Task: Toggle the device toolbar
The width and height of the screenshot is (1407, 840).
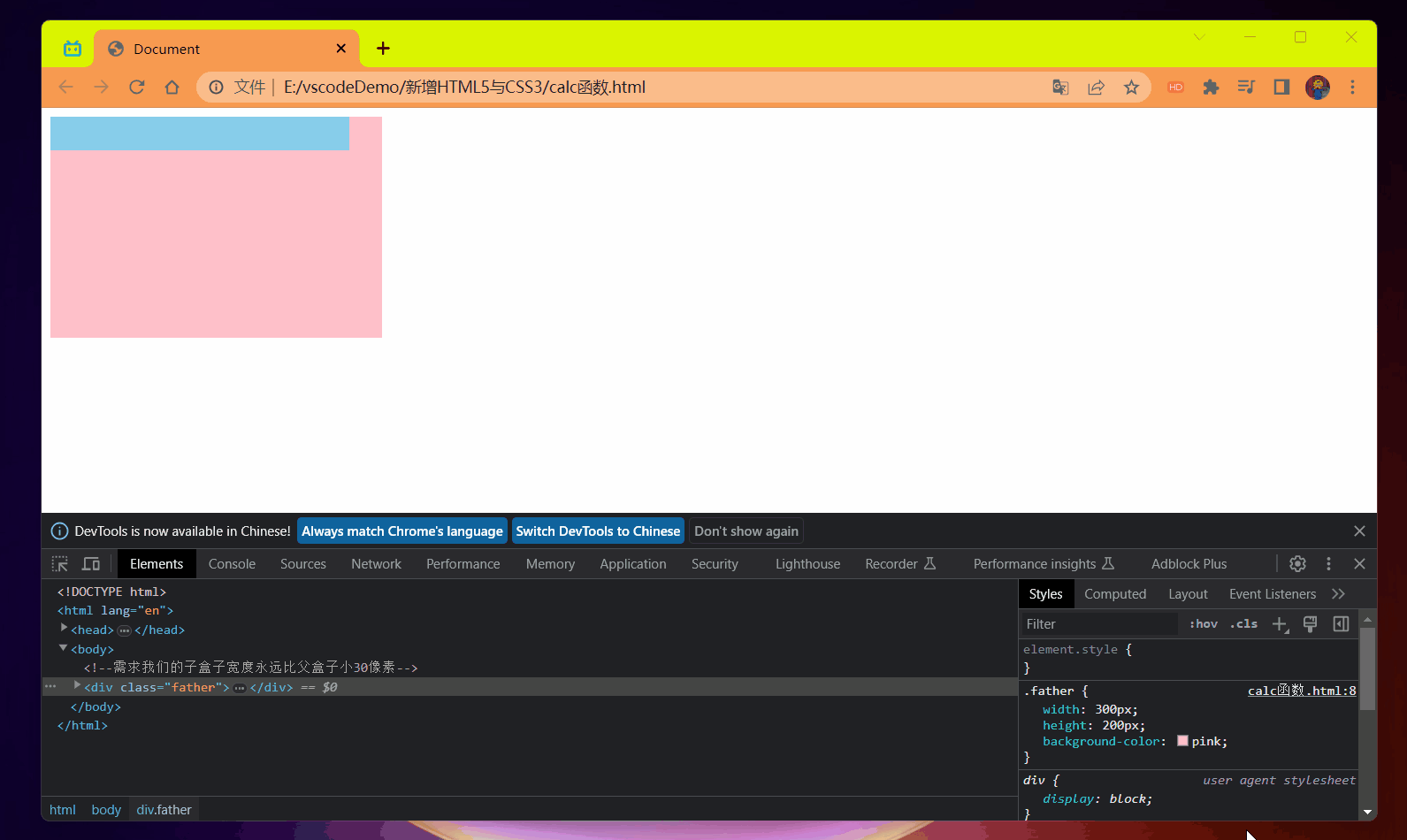Action: click(x=91, y=563)
